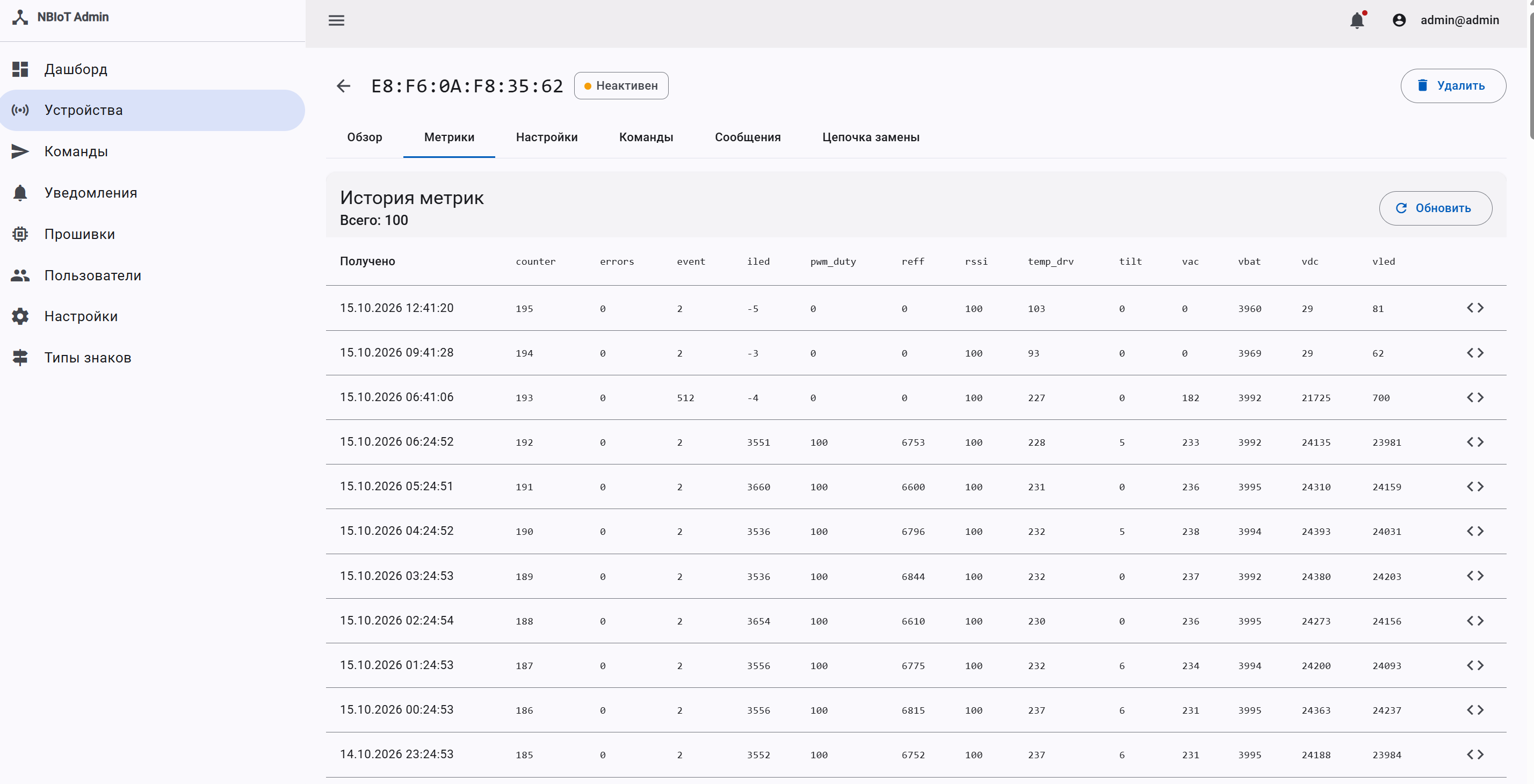Show raw data for 15.10.2026 12:41:20 row
This screenshot has height=784, width=1534.
tap(1475, 308)
